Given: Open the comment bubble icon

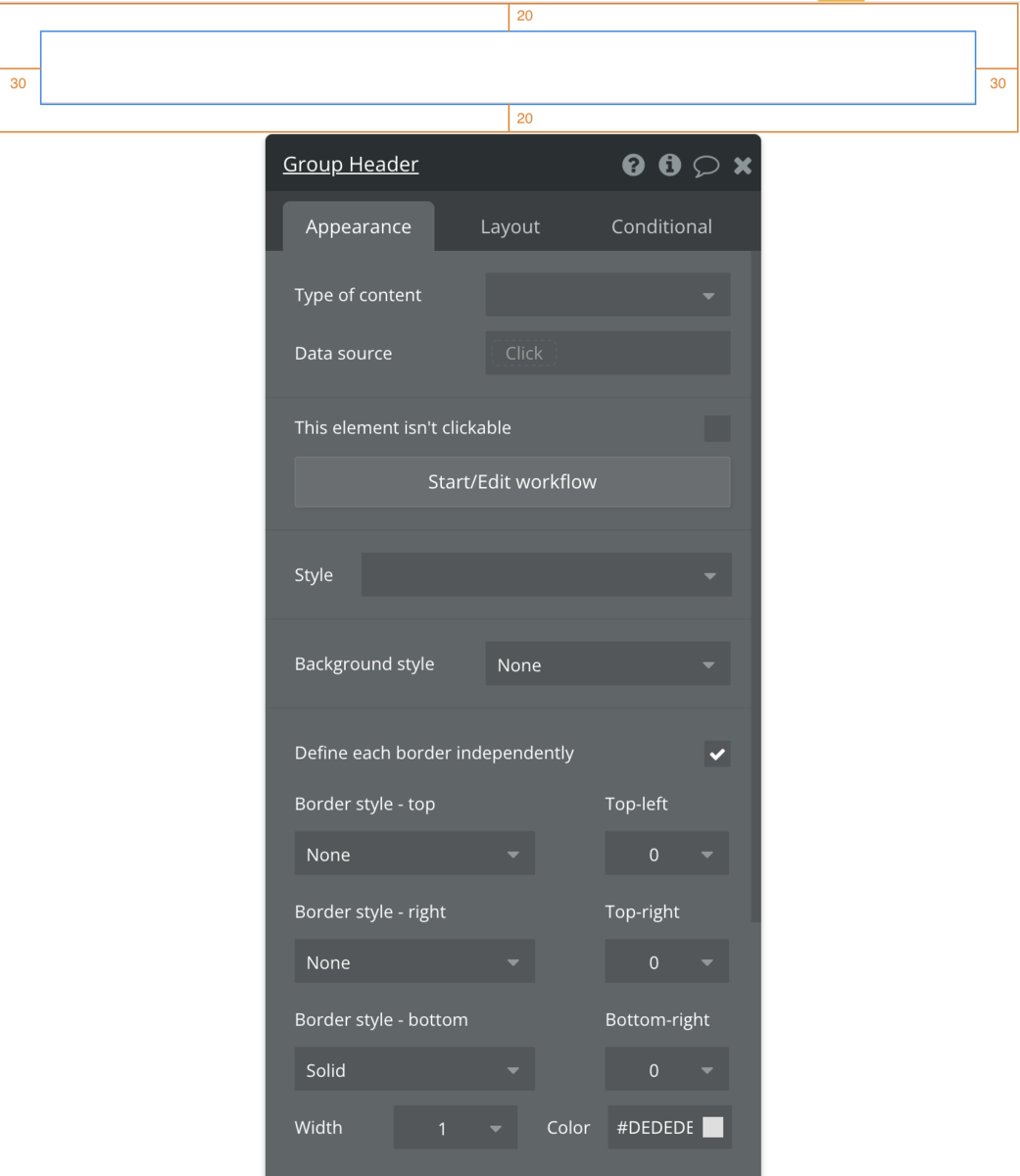Looking at the screenshot, I should (706, 166).
